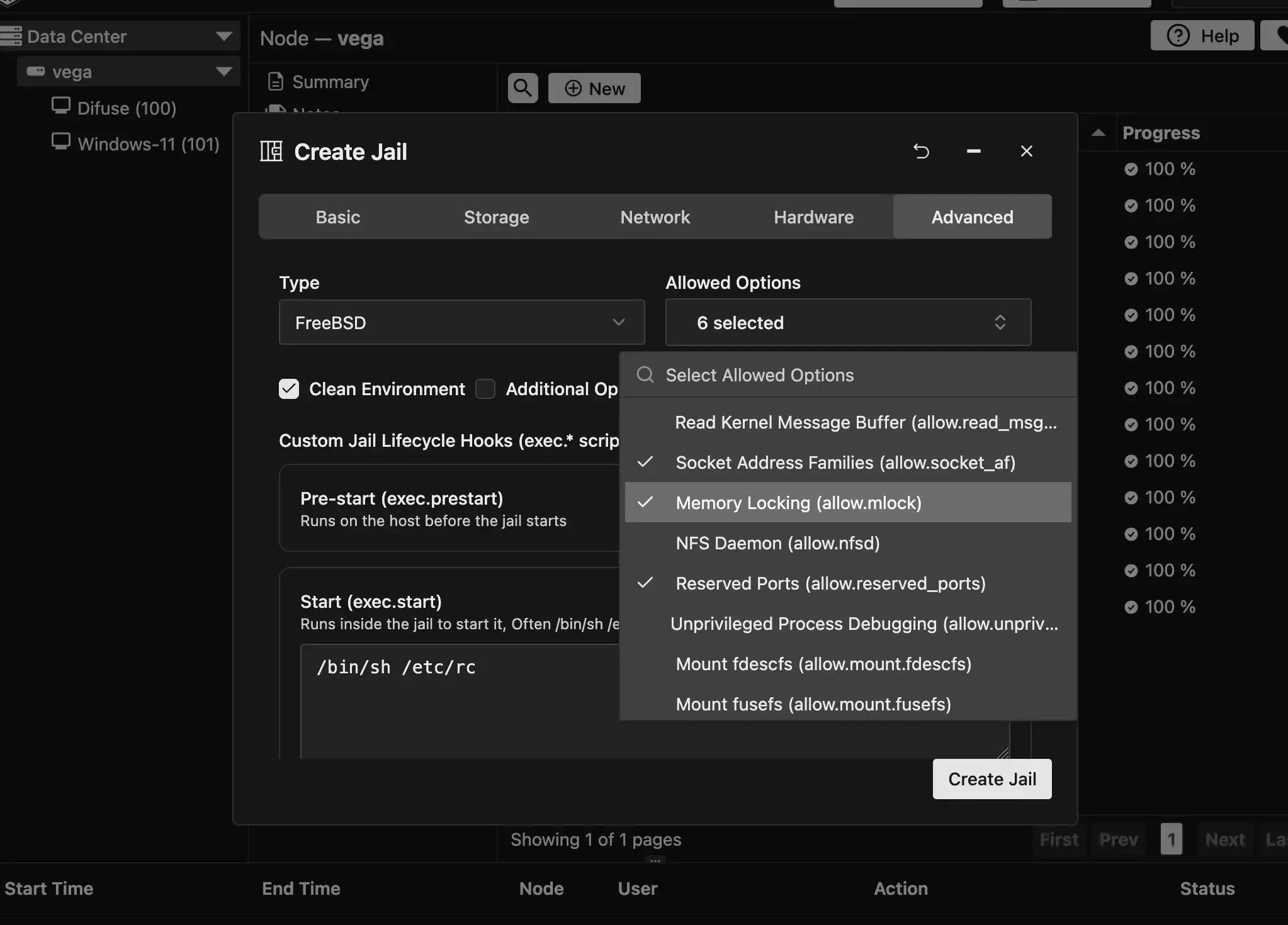Viewport: 1288px width, 925px height.
Task: Click the Summary document icon
Action: click(276, 82)
